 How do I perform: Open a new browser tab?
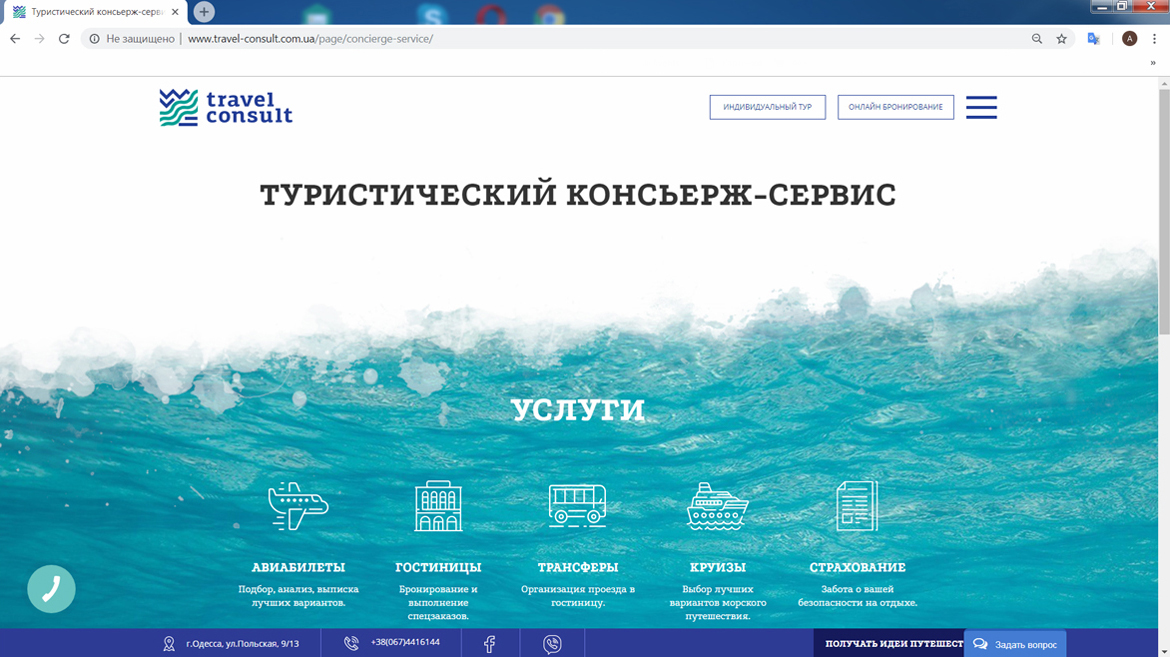coord(204,12)
